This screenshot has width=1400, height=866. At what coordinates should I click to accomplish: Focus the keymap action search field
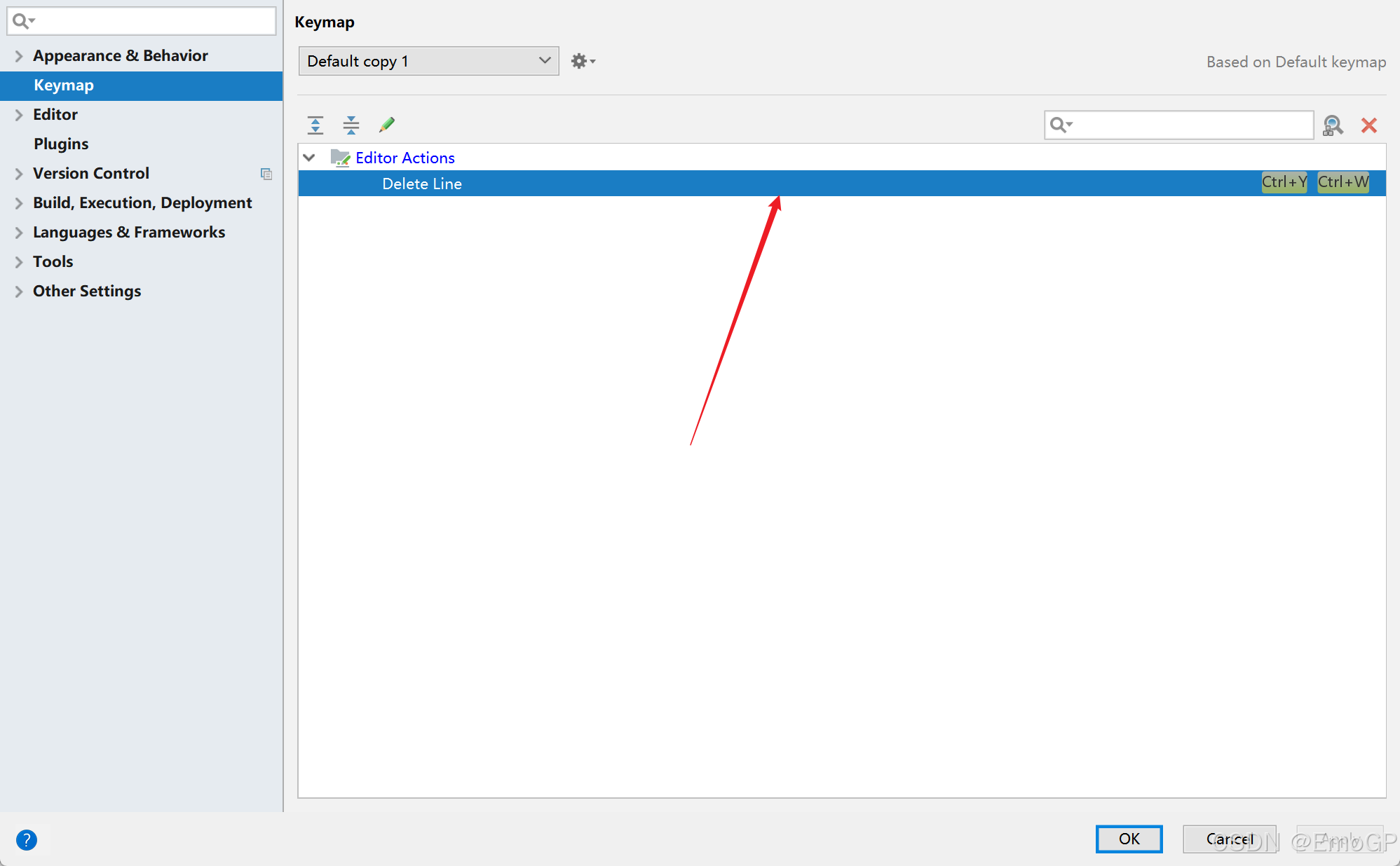point(1192,125)
